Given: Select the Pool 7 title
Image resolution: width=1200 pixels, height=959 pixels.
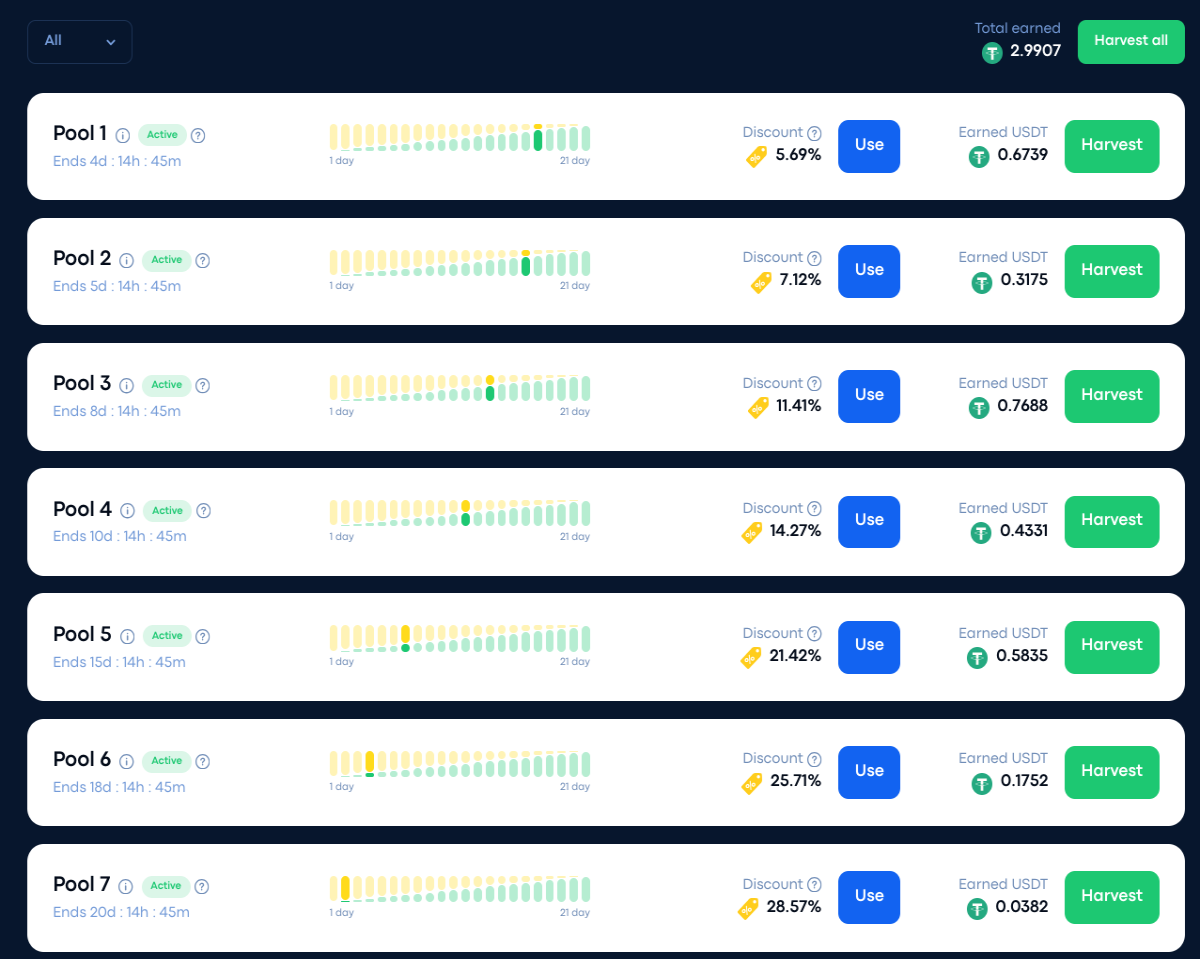Looking at the screenshot, I should pyautogui.click(x=82, y=884).
